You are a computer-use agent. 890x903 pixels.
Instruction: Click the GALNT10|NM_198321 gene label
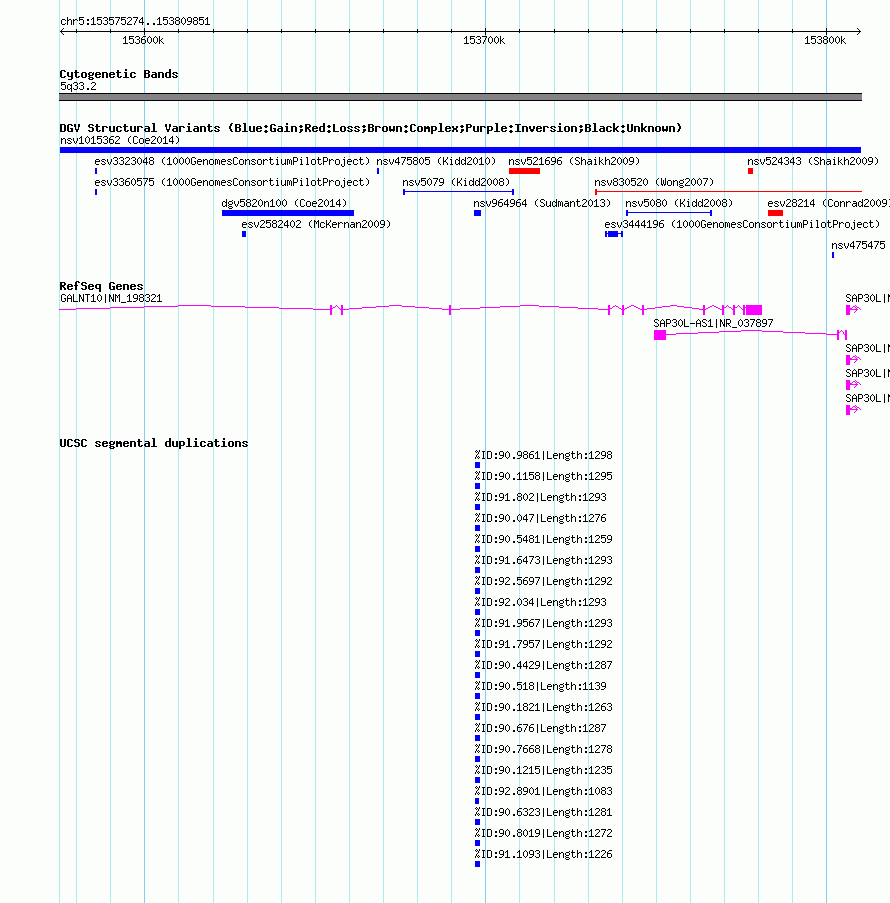point(111,298)
